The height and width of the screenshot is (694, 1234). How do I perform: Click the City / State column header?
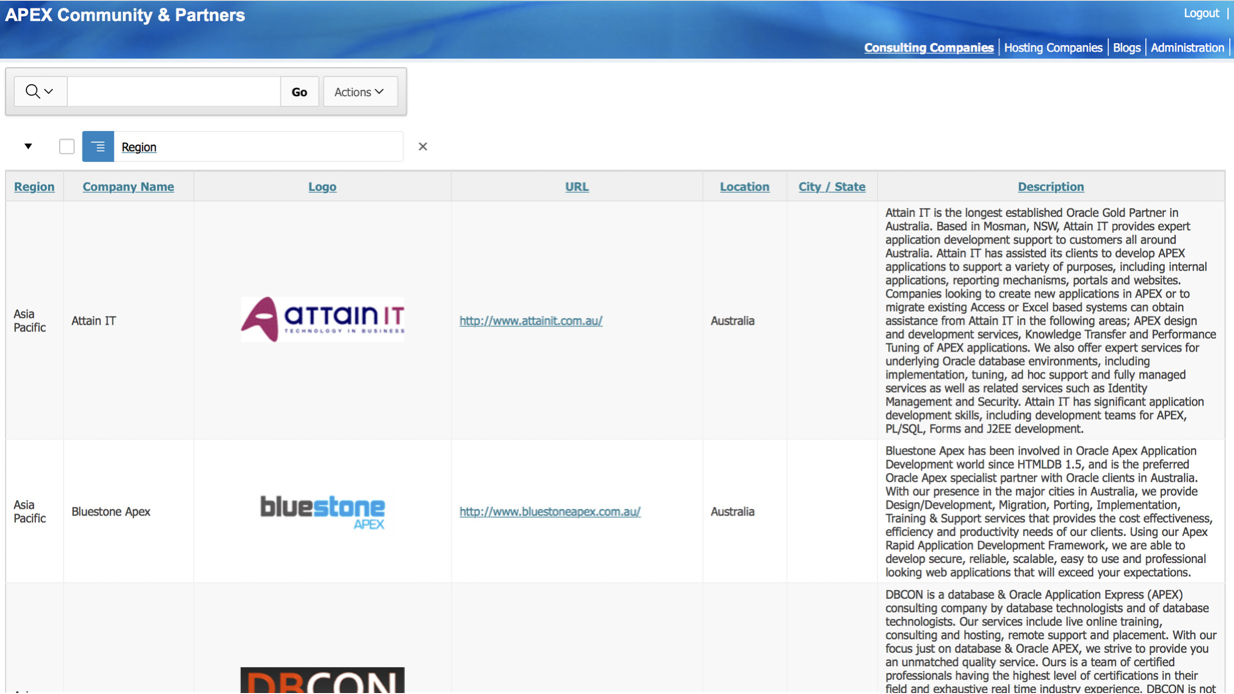click(832, 187)
